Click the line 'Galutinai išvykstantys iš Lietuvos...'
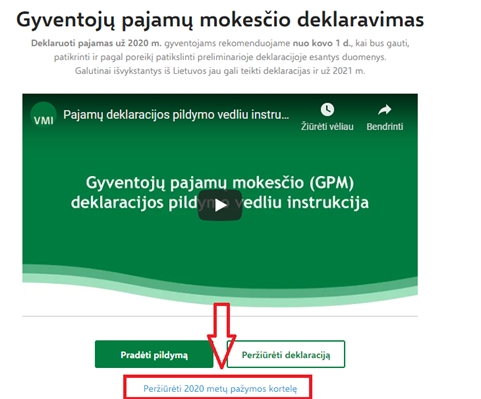Viewport: 481px width, 399px height. tap(220, 71)
